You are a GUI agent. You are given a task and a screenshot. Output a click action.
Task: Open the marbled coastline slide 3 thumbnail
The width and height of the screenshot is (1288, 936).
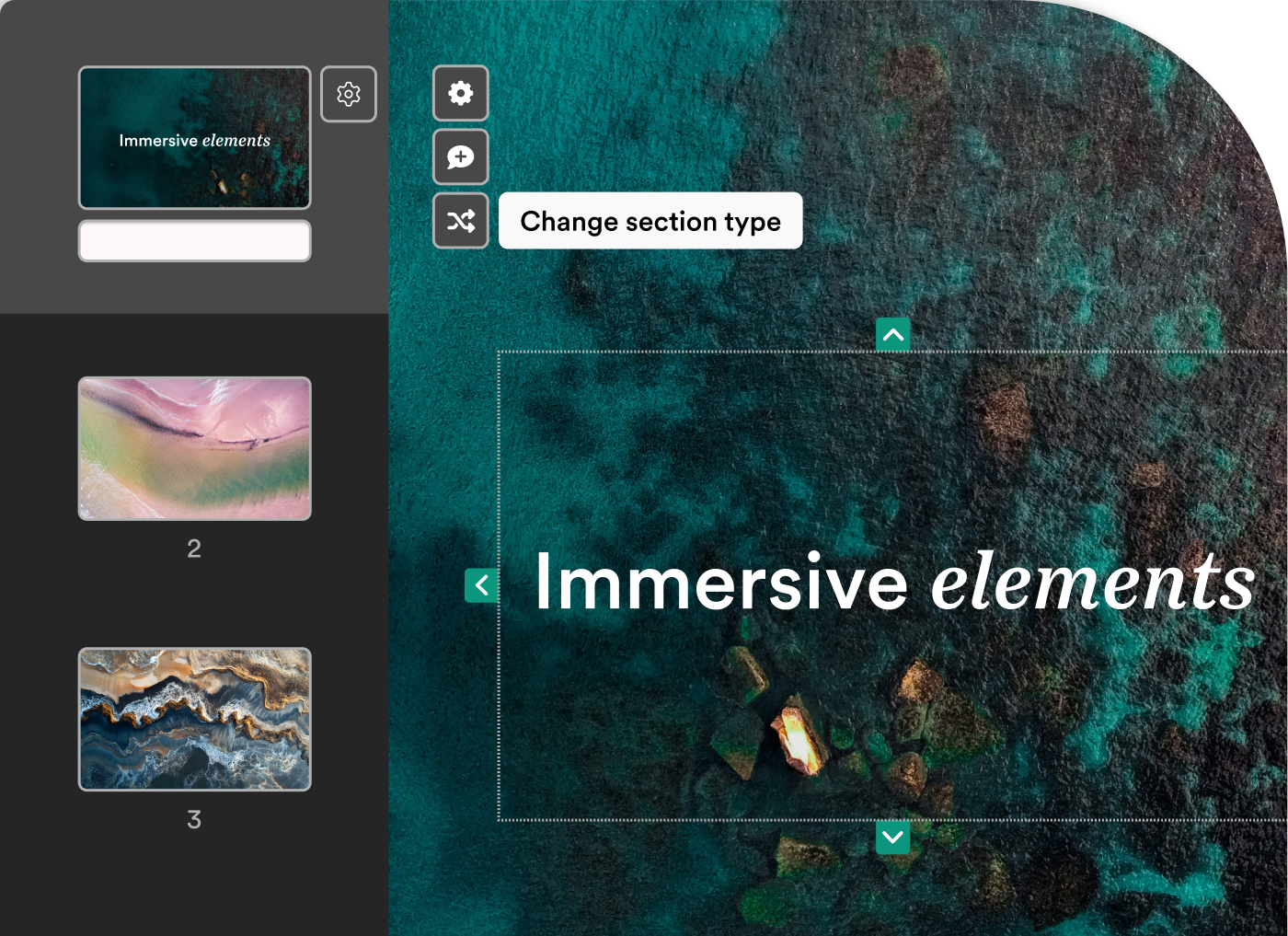pyautogui.click(x=194, y=719)
